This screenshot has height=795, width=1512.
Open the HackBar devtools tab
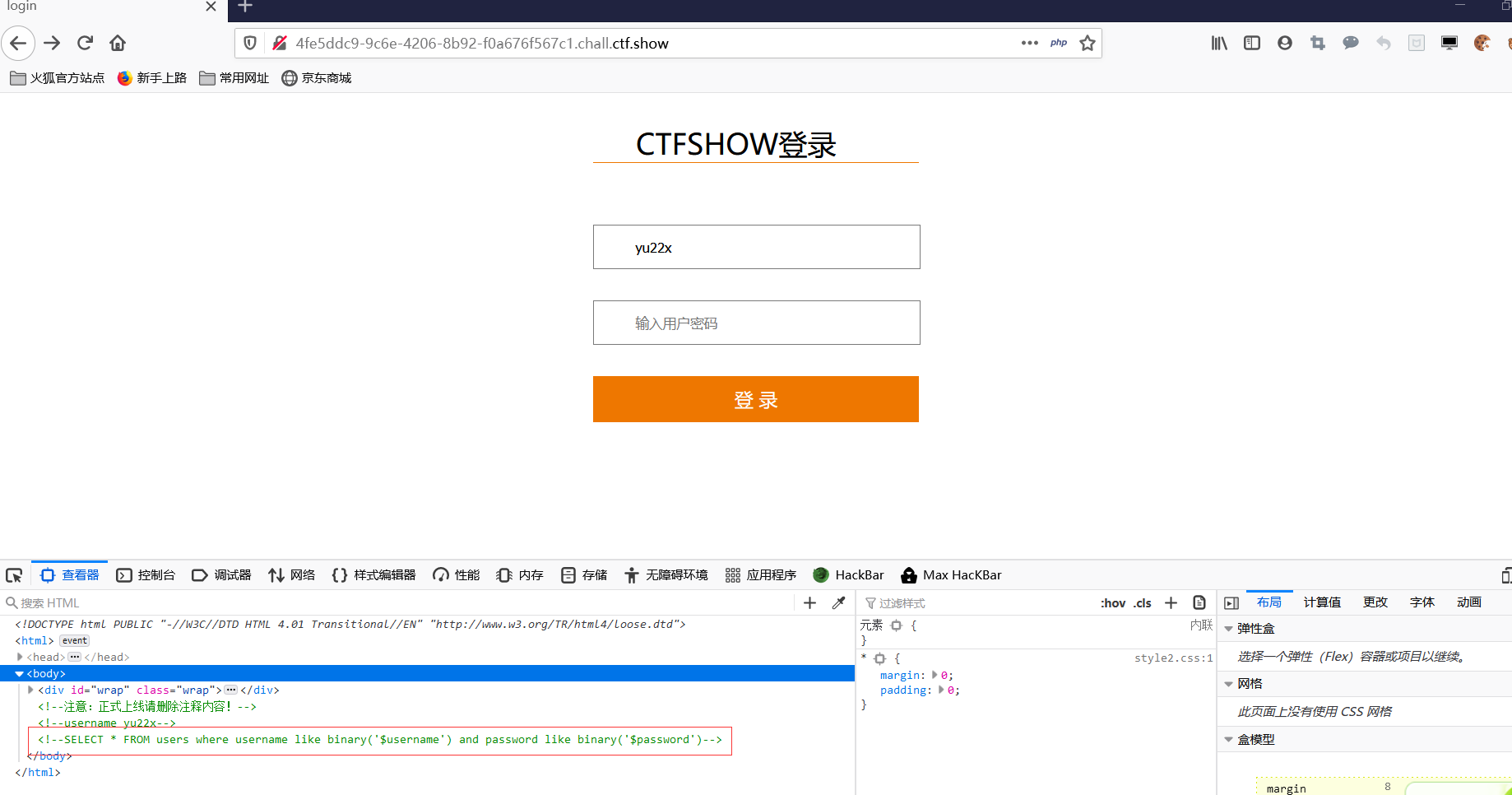click(x=848, y=575)
